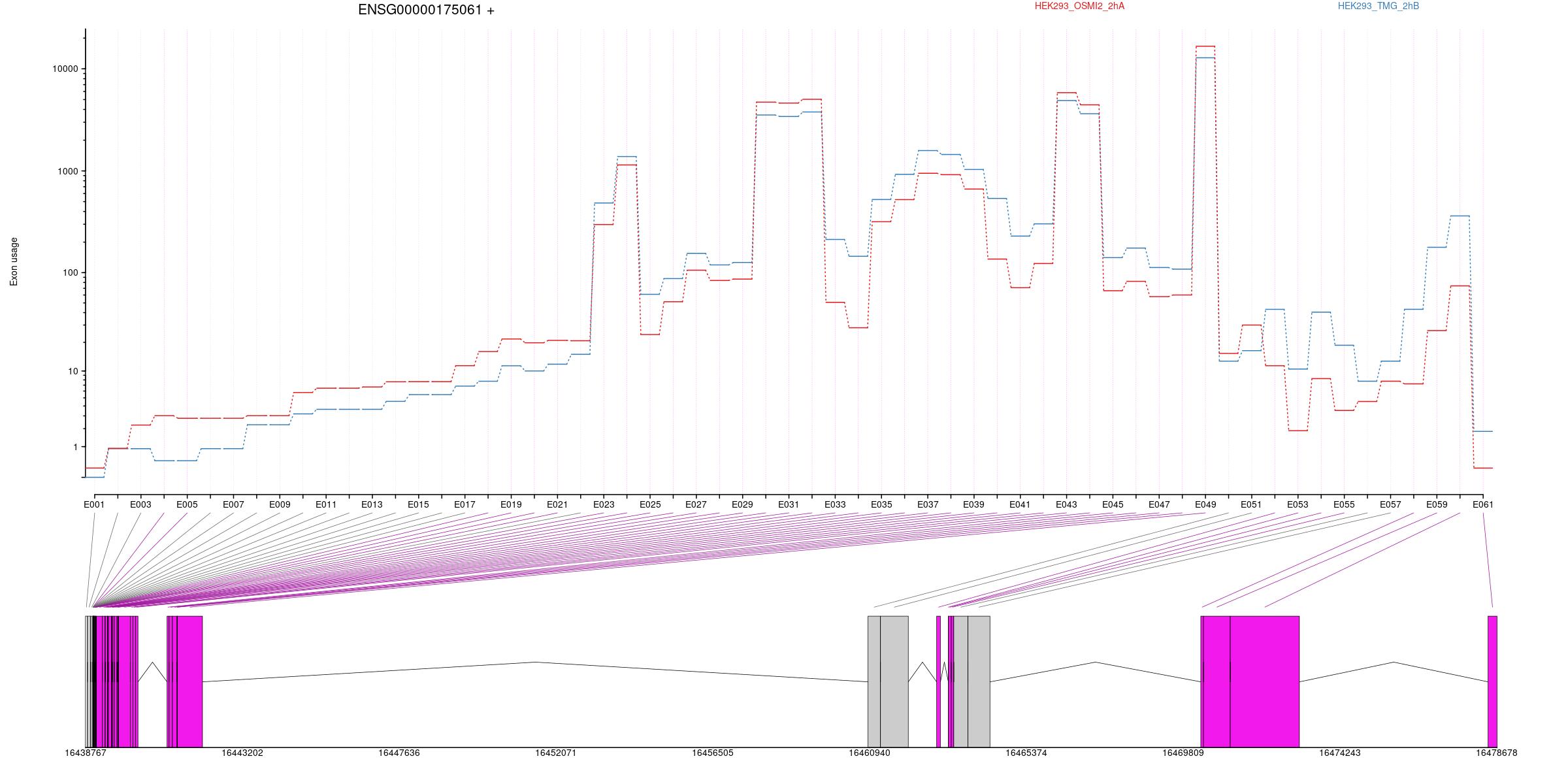
Task: Click genomic coordinate 16478678
Action: pyautogui.click(x=1497, y=753)
